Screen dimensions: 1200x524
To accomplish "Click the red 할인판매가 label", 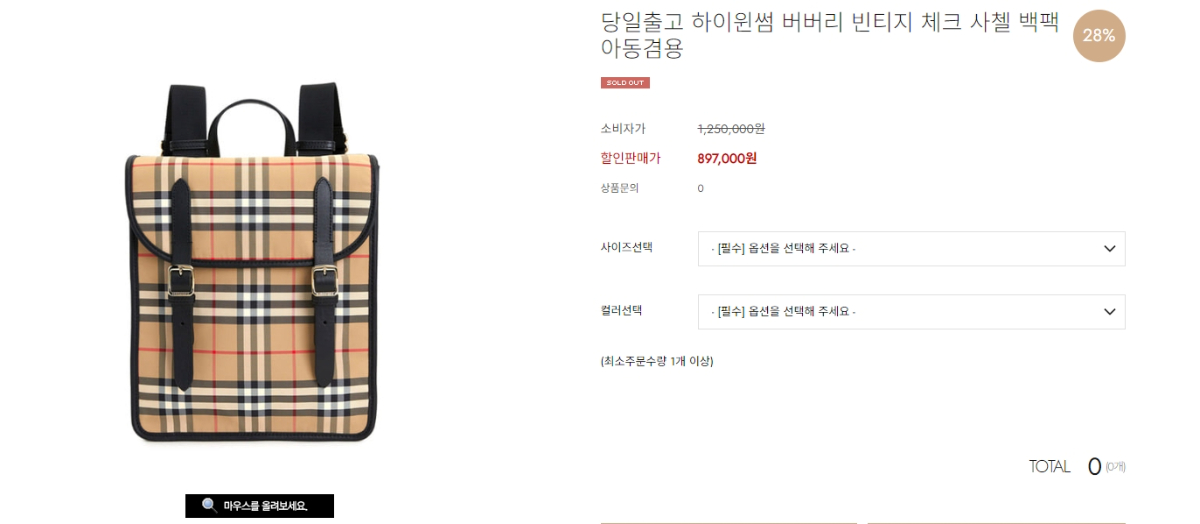I will pyautogui.click(x=630, y=158).
